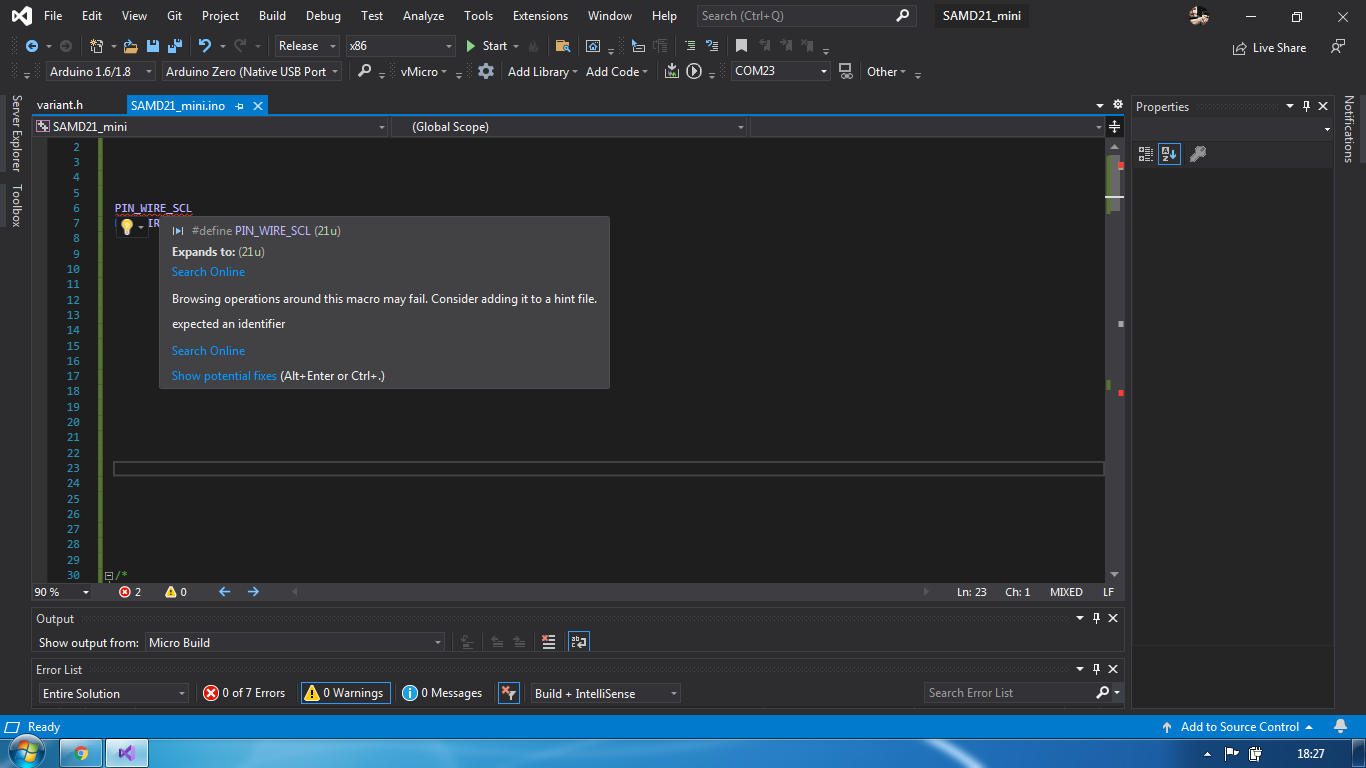The image size is (1366, 768).
Task: Click the circular debug play icon
Action: point(694,71)
